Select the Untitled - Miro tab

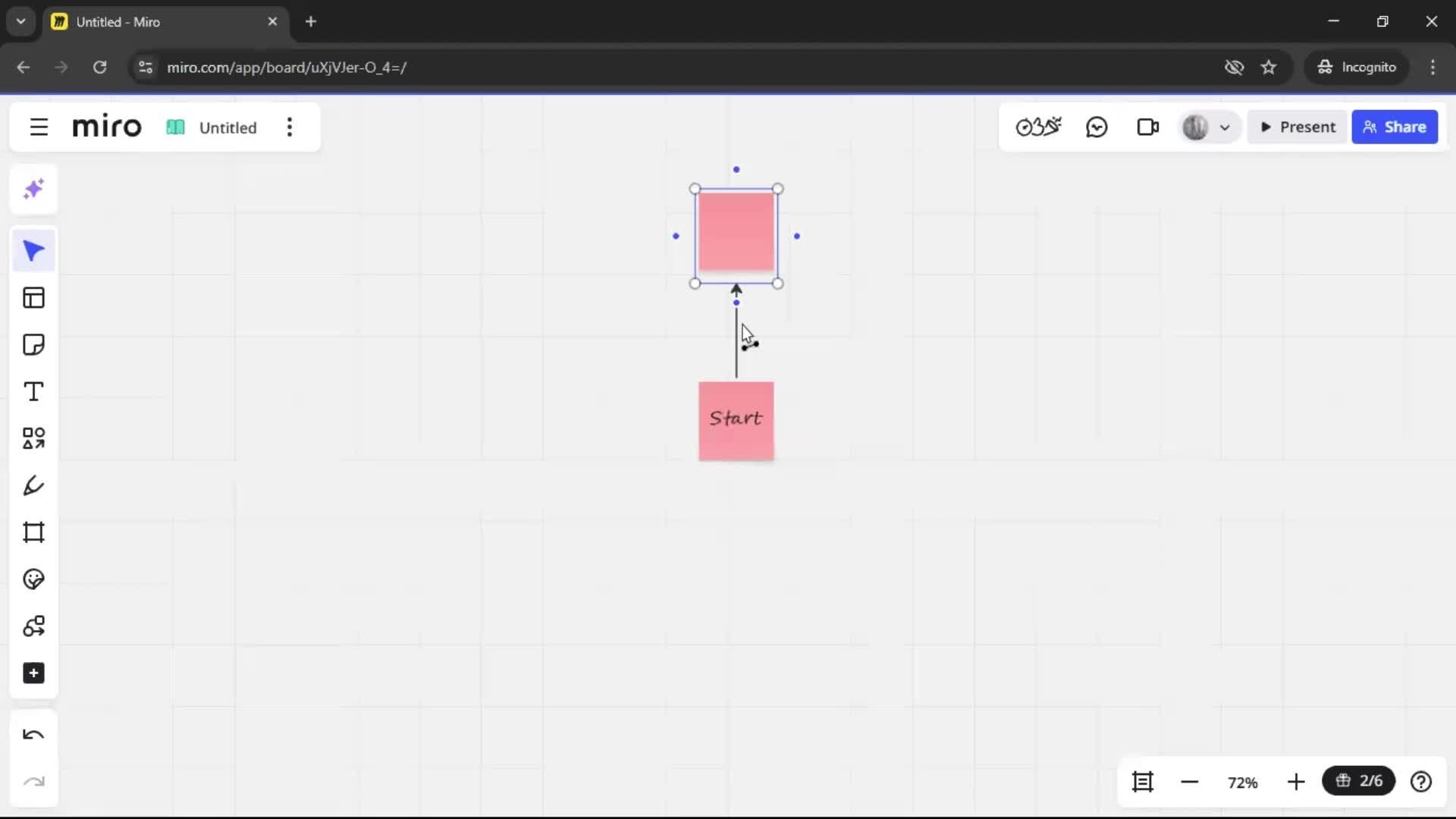click(x=165, y=22)
